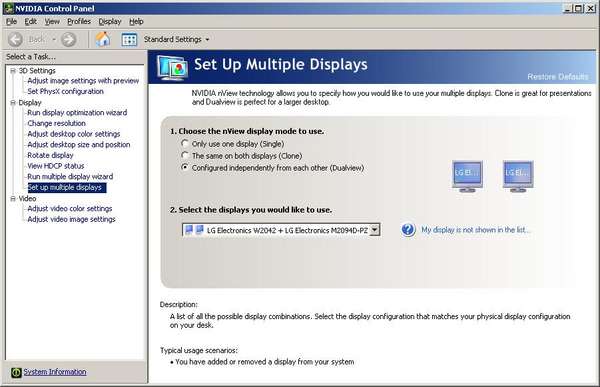This screenshot has width=600, height=387.
Task: Open the Profiles menu
Action: (79, 21)
